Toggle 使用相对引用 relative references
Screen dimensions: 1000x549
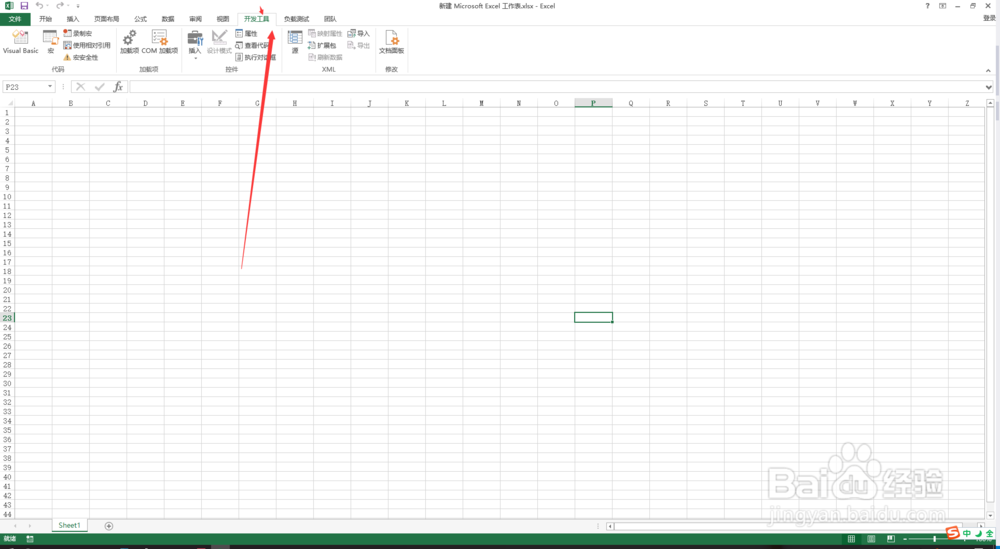[87, 45]
